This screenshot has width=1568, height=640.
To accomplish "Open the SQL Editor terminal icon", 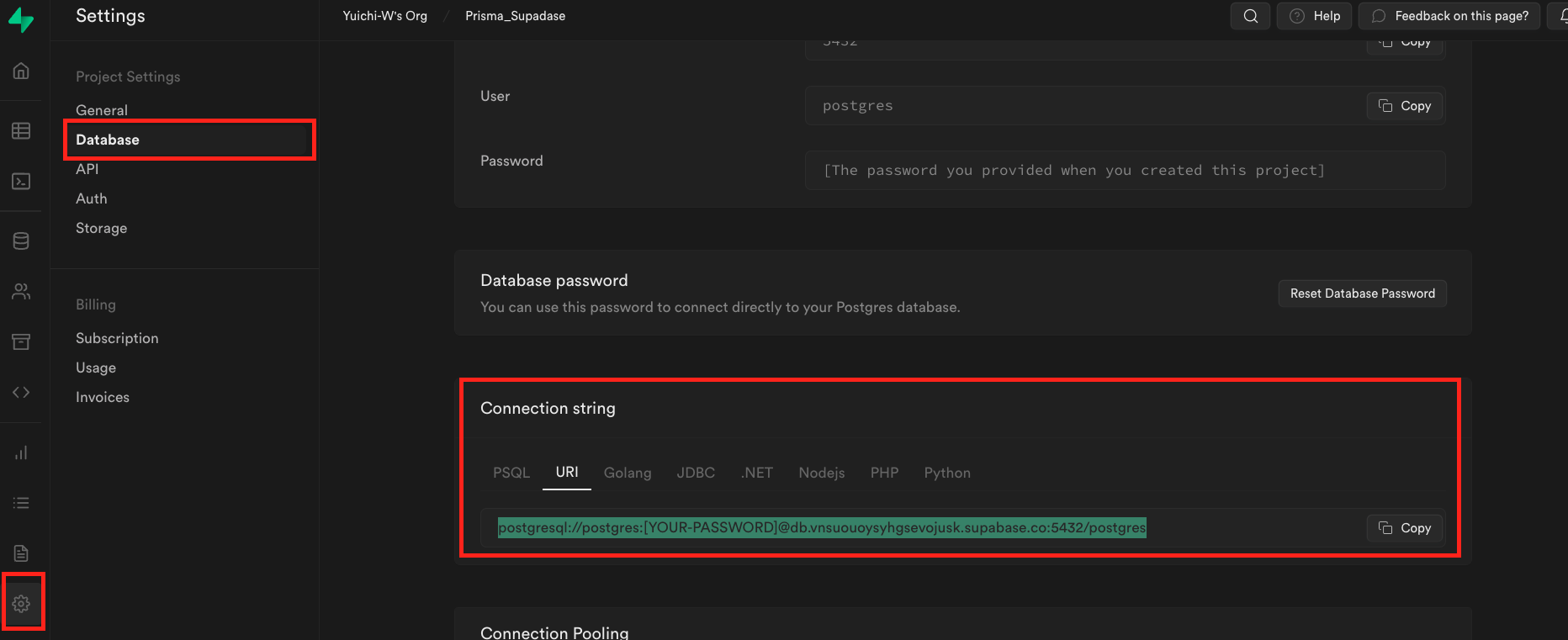I will 21,182.
